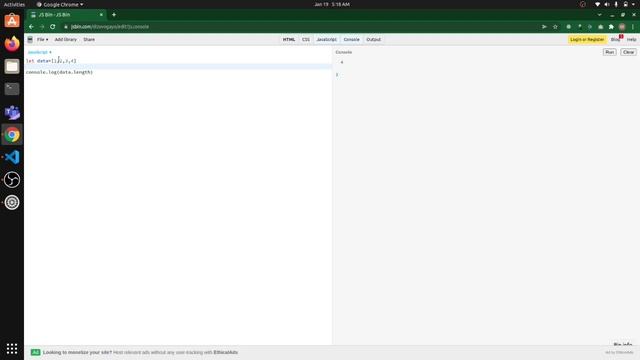This screenshot has width=640, height=360.
Task: Toggle the JavaScript panel
Action: 327,40
